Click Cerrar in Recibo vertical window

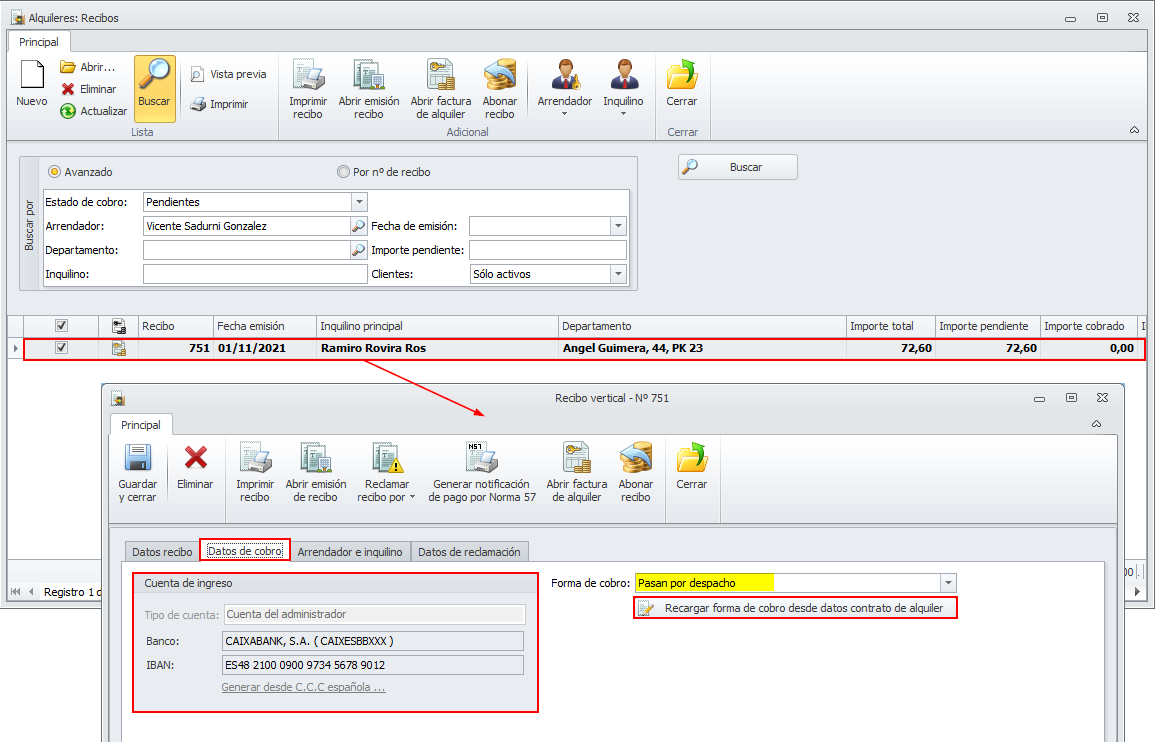pos(692,466)
